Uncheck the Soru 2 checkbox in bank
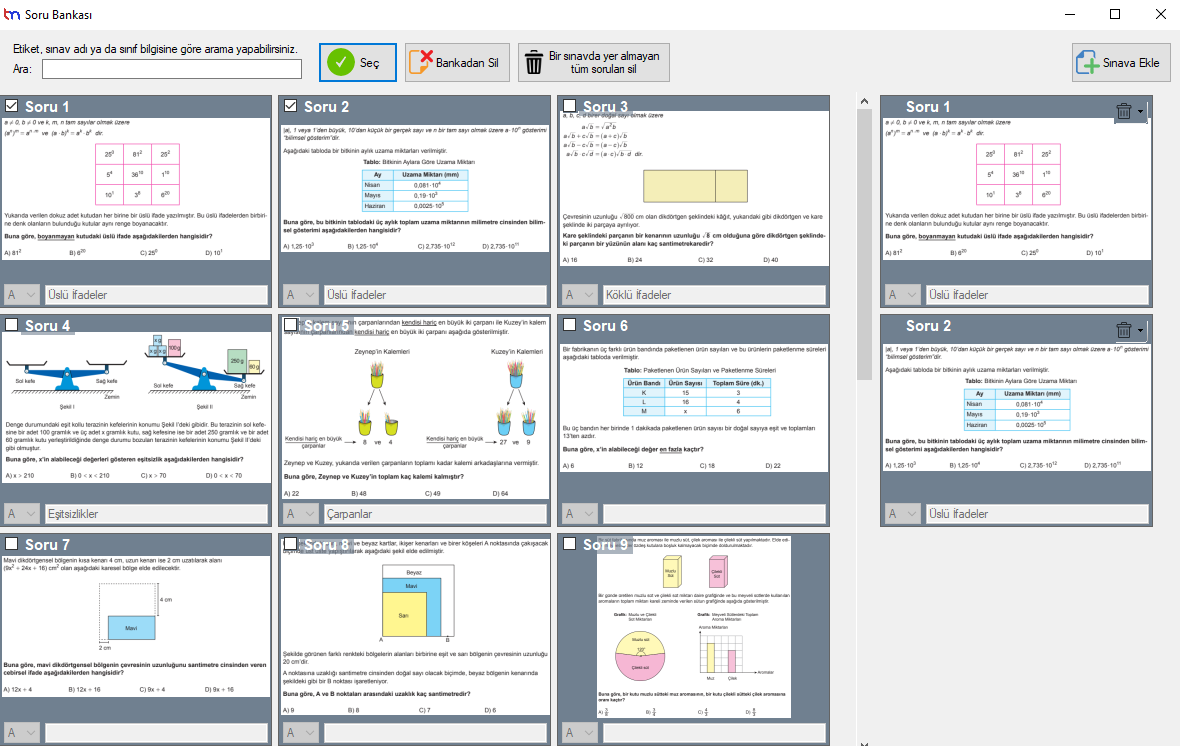Viewport: 1180px width, 746px height. 291,106
